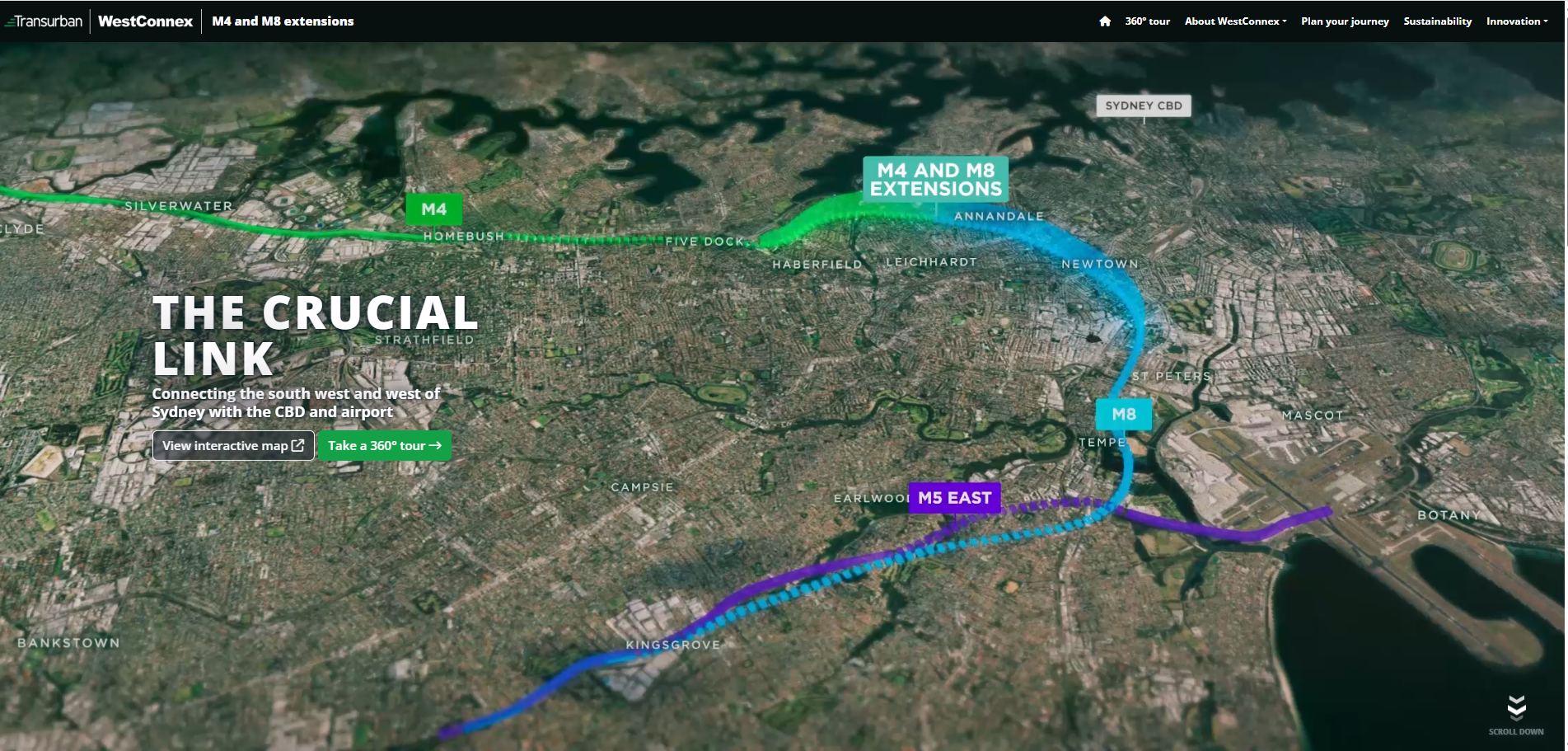Click the home icon in navigation bar

(x=1105, y=21)
